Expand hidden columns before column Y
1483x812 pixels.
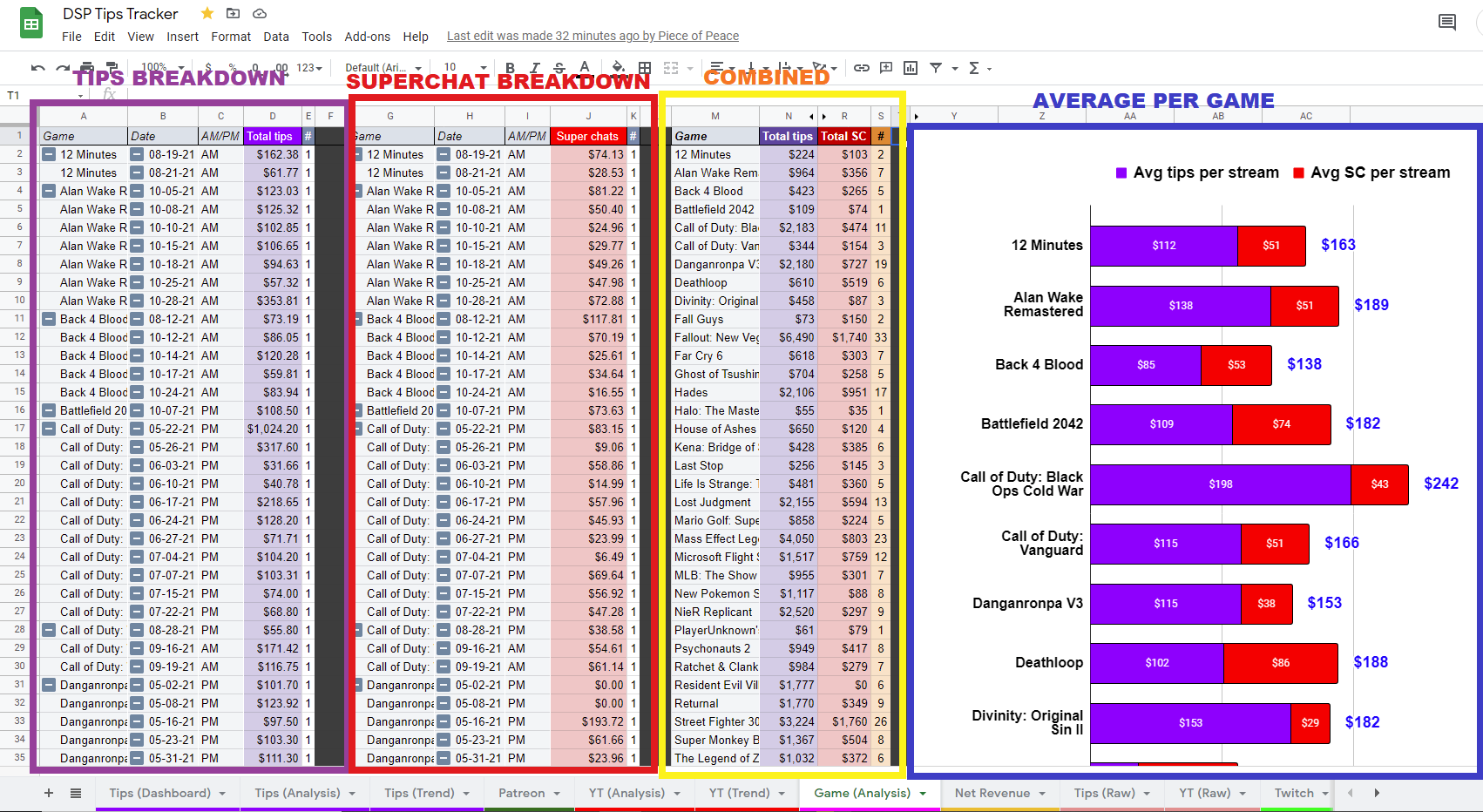point(916,116)
